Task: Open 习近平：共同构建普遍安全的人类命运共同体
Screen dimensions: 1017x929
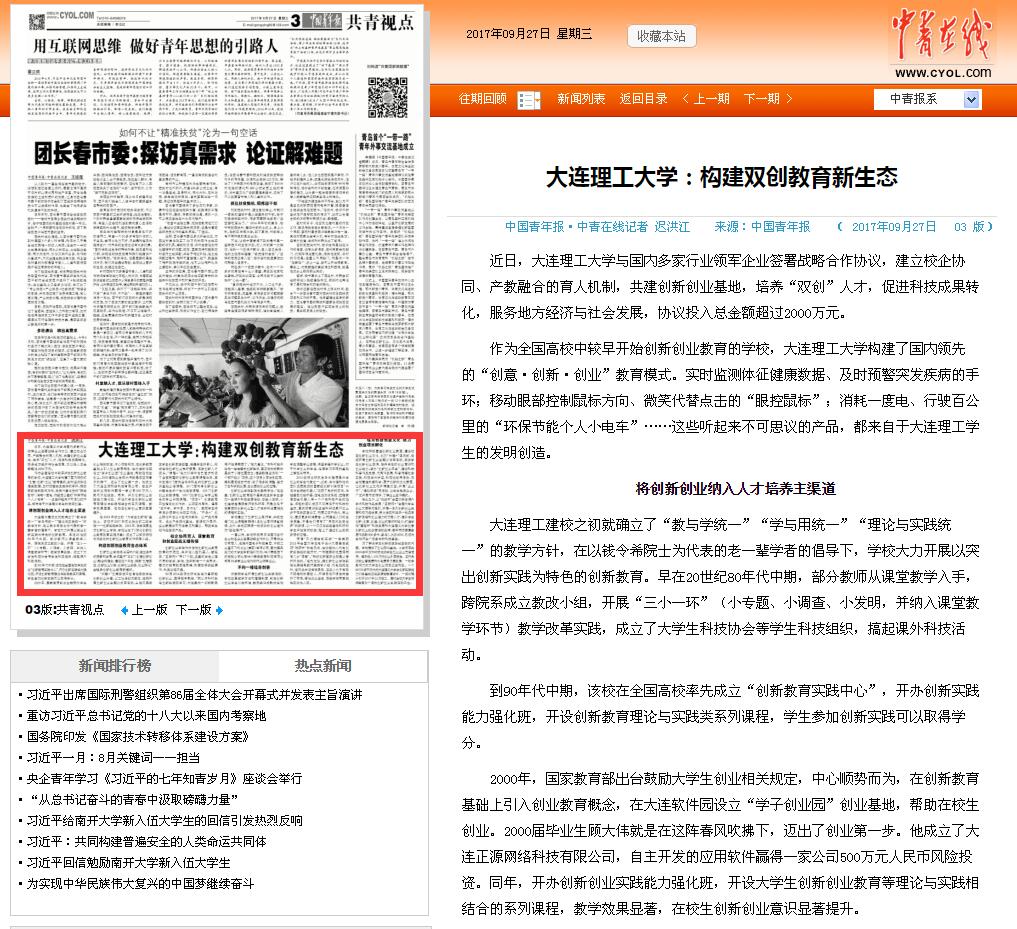Action: (147, 841)
